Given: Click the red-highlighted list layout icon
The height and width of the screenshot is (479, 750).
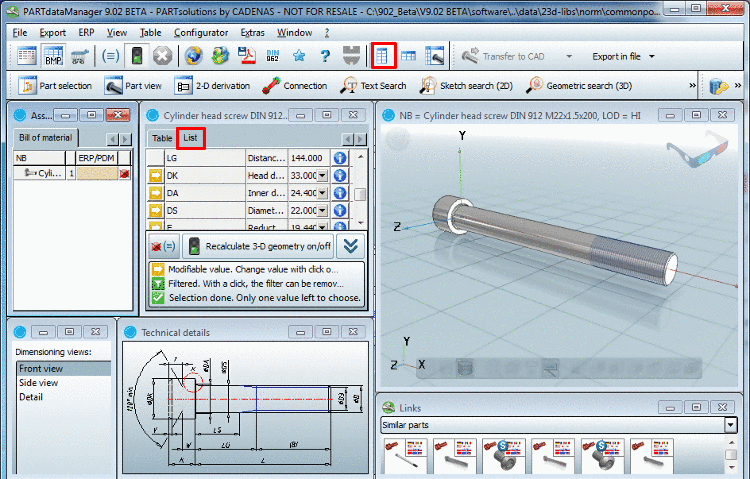Looking at the screenshot, I should click(383, 56).
